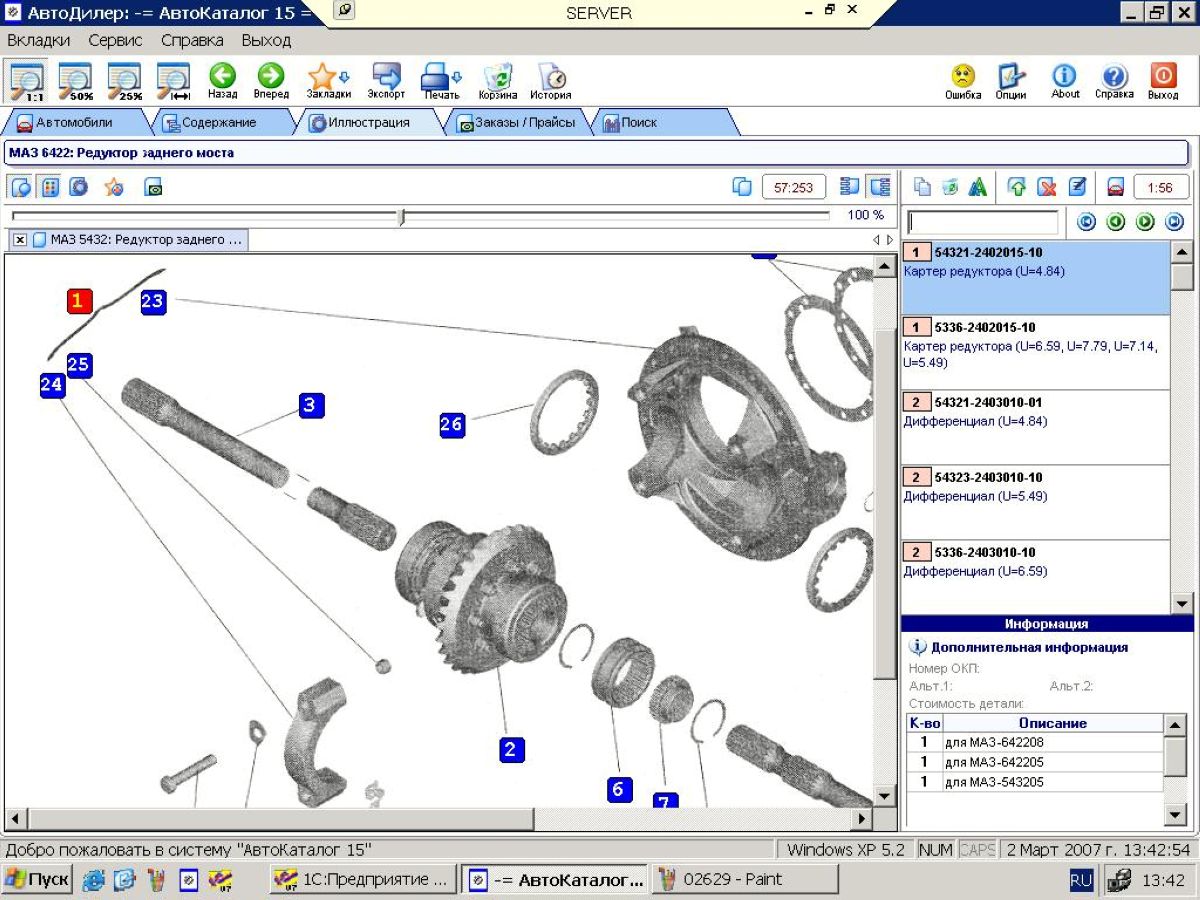The image size is (1200, 900).
Task: Click the parts list search field
Action: click(981, 222)
